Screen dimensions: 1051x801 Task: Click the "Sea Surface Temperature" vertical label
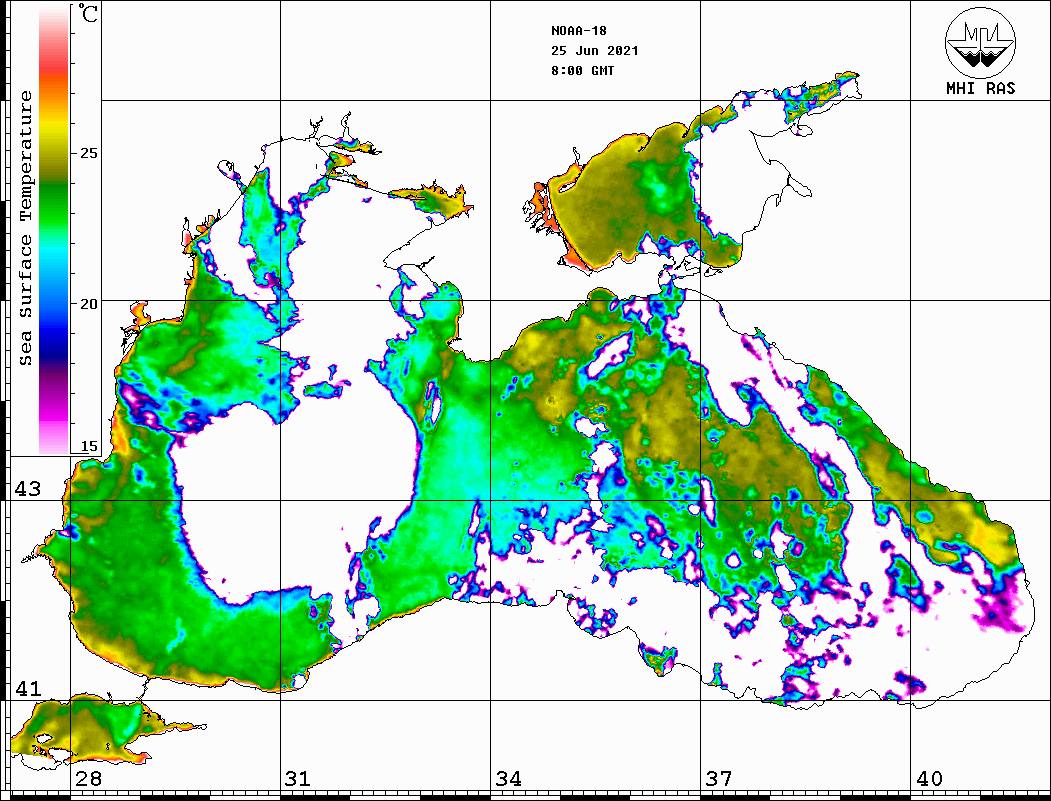[25, 228]
